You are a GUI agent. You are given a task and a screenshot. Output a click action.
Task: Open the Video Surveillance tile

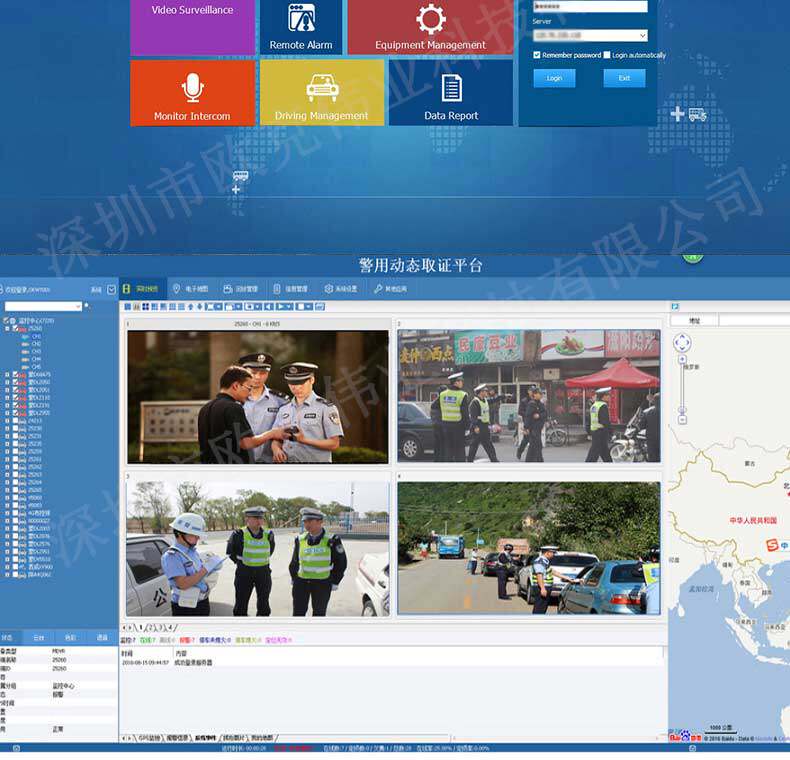[192, 27]
